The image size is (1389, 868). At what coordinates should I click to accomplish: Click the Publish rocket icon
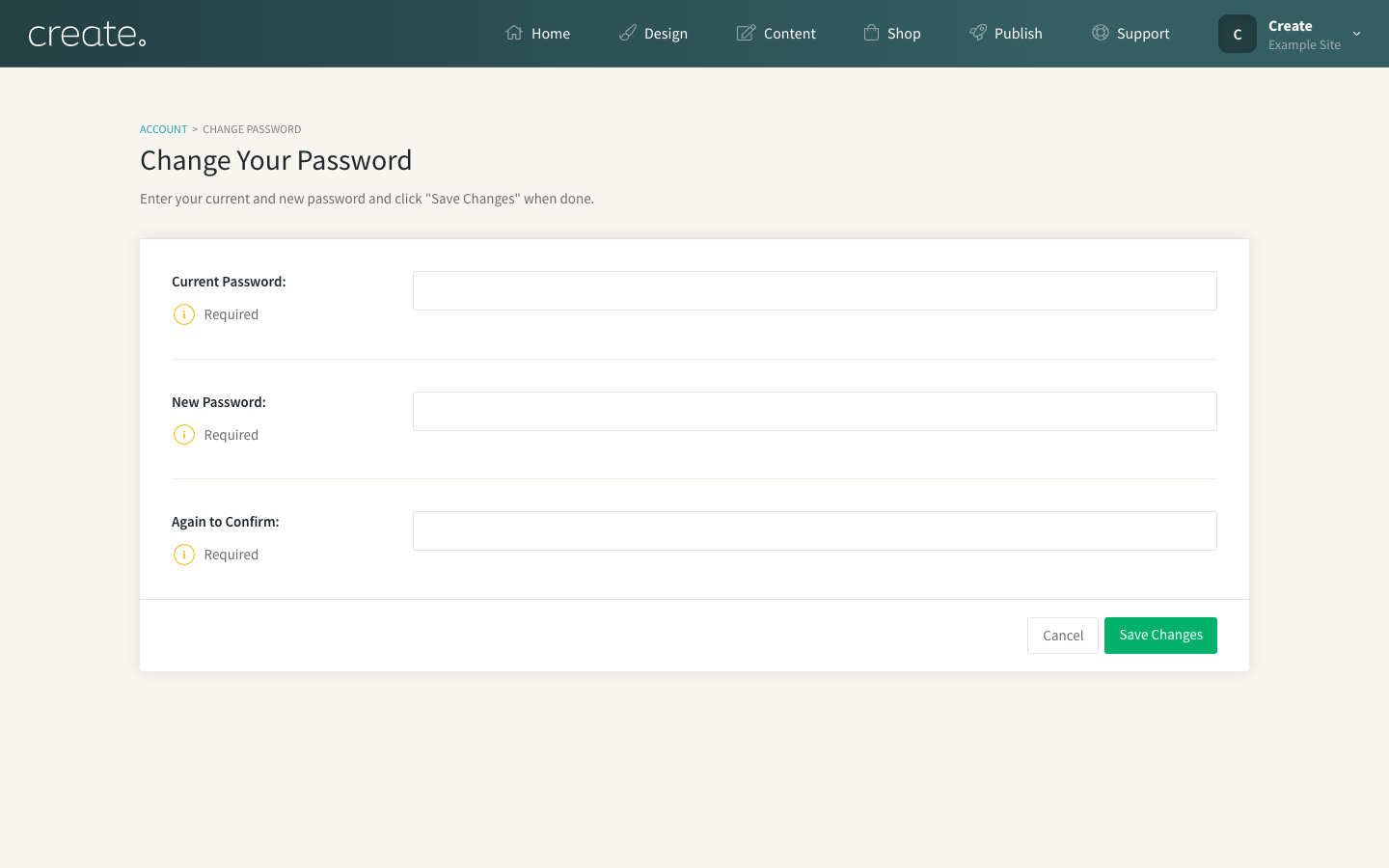click(x=978, y=33)
